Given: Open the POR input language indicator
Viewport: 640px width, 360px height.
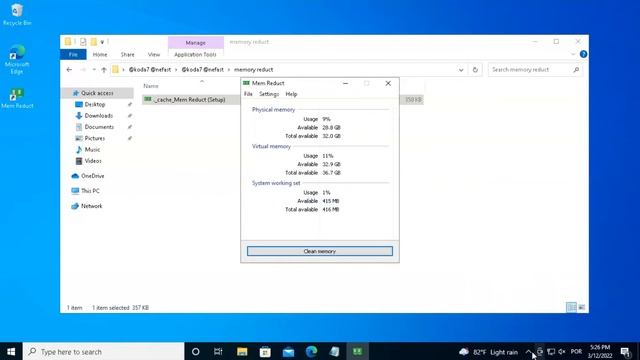Looking at the screenshot, I should click(576, 352).
